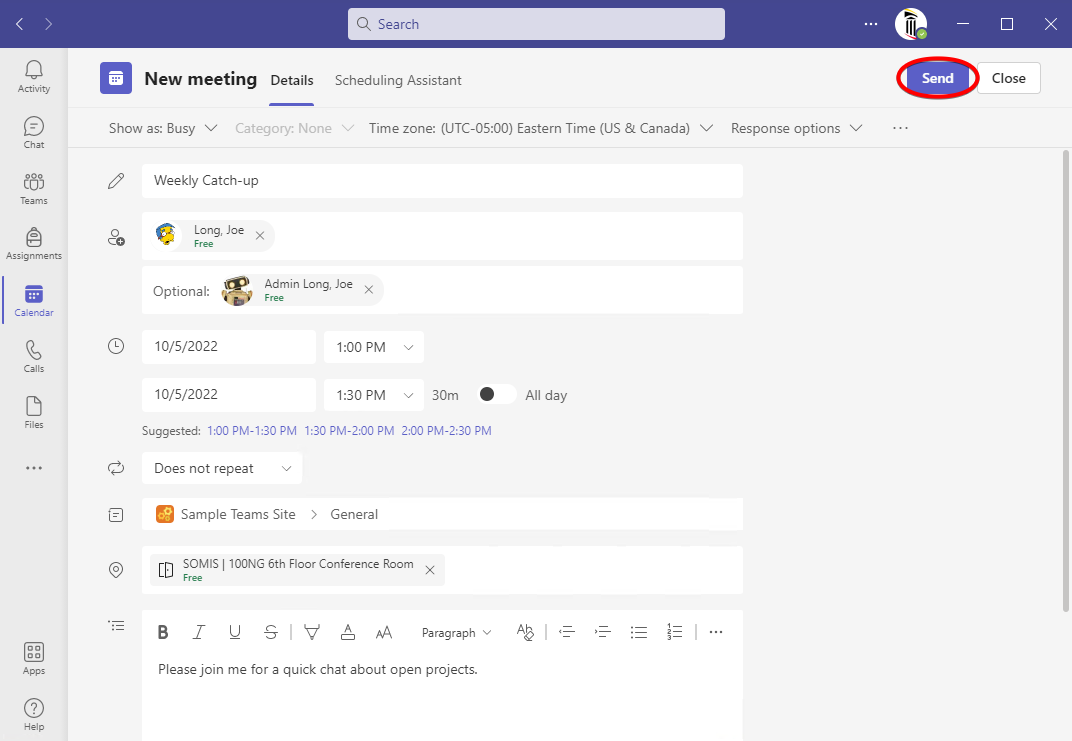1072x741 pixels.
Task: Open Assignments from the sidebar
Action: tap(34, 245)
